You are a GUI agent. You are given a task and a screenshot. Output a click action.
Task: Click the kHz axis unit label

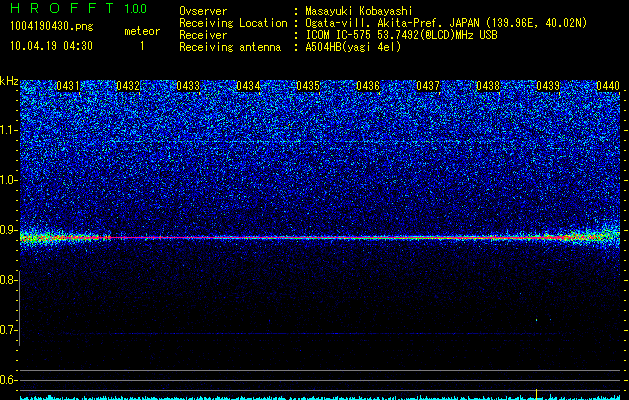[9, 81]
